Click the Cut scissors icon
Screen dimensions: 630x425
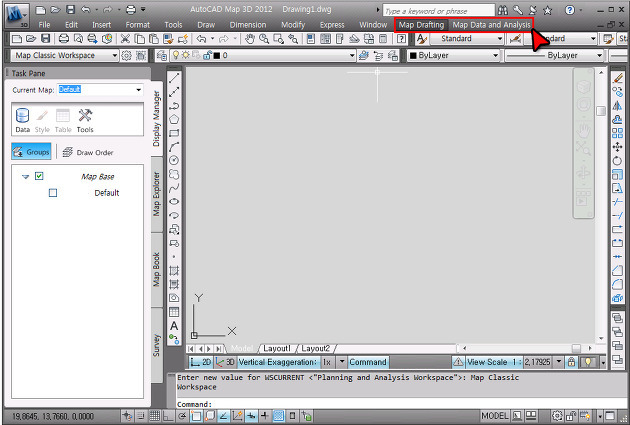(x=125, y=39)
